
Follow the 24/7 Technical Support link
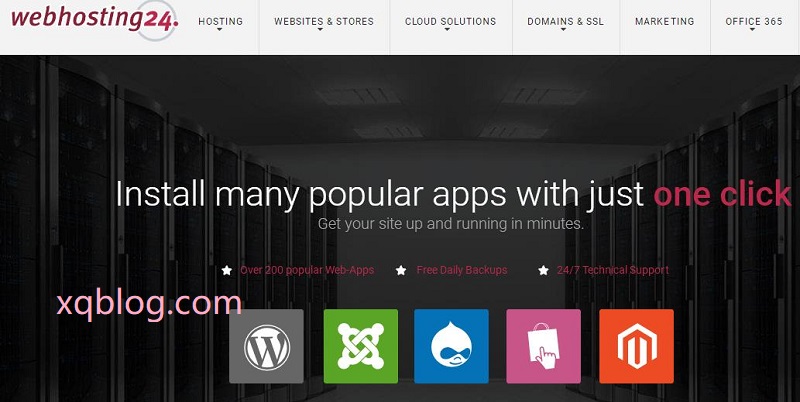coord(613,270)
